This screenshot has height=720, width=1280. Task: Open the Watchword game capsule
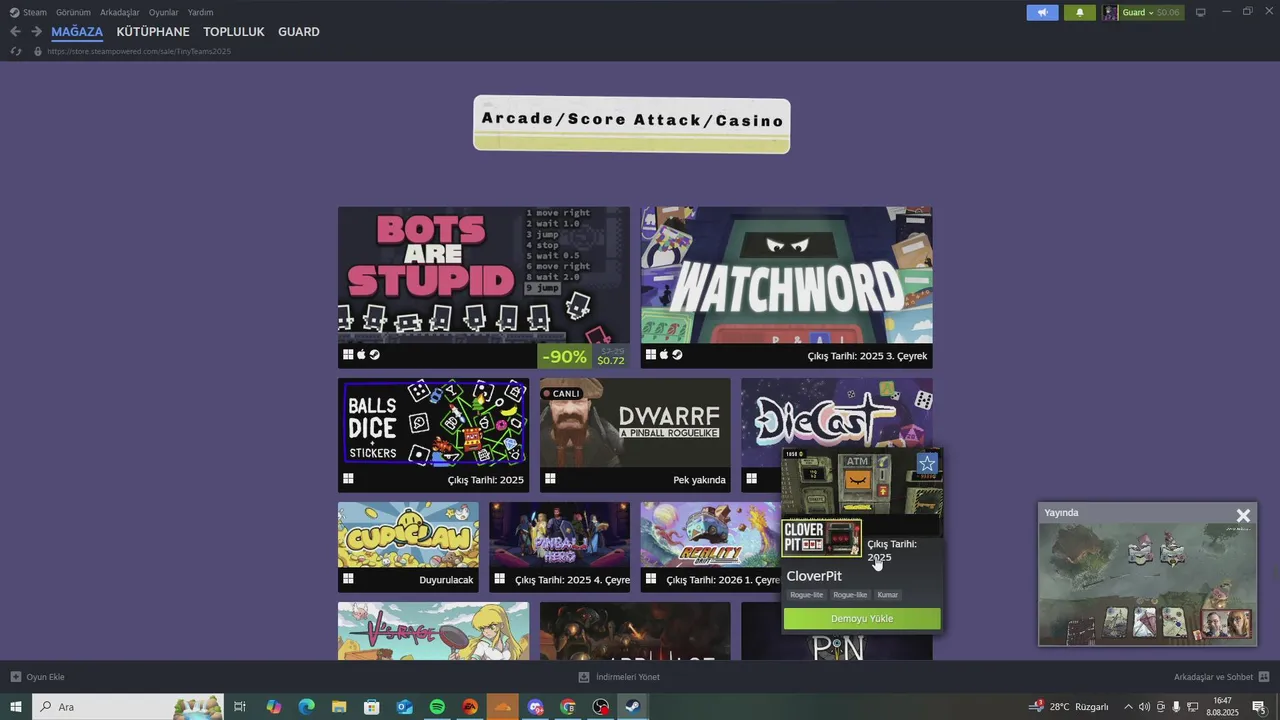(787, 287)
